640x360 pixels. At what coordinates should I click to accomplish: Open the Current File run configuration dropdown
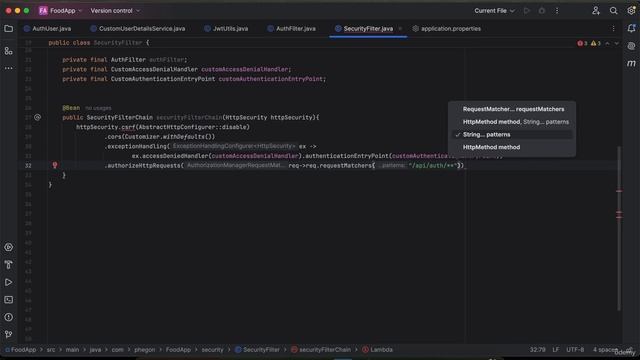pos(494,11)
